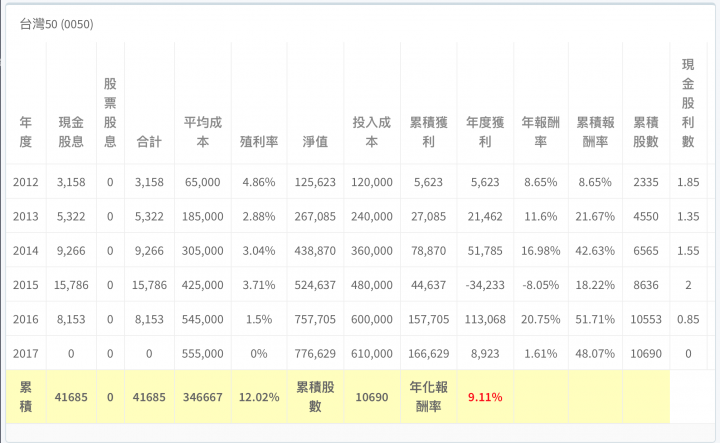
Task: Click cumulative return 42.63%
Action: [x=595, y=251]
